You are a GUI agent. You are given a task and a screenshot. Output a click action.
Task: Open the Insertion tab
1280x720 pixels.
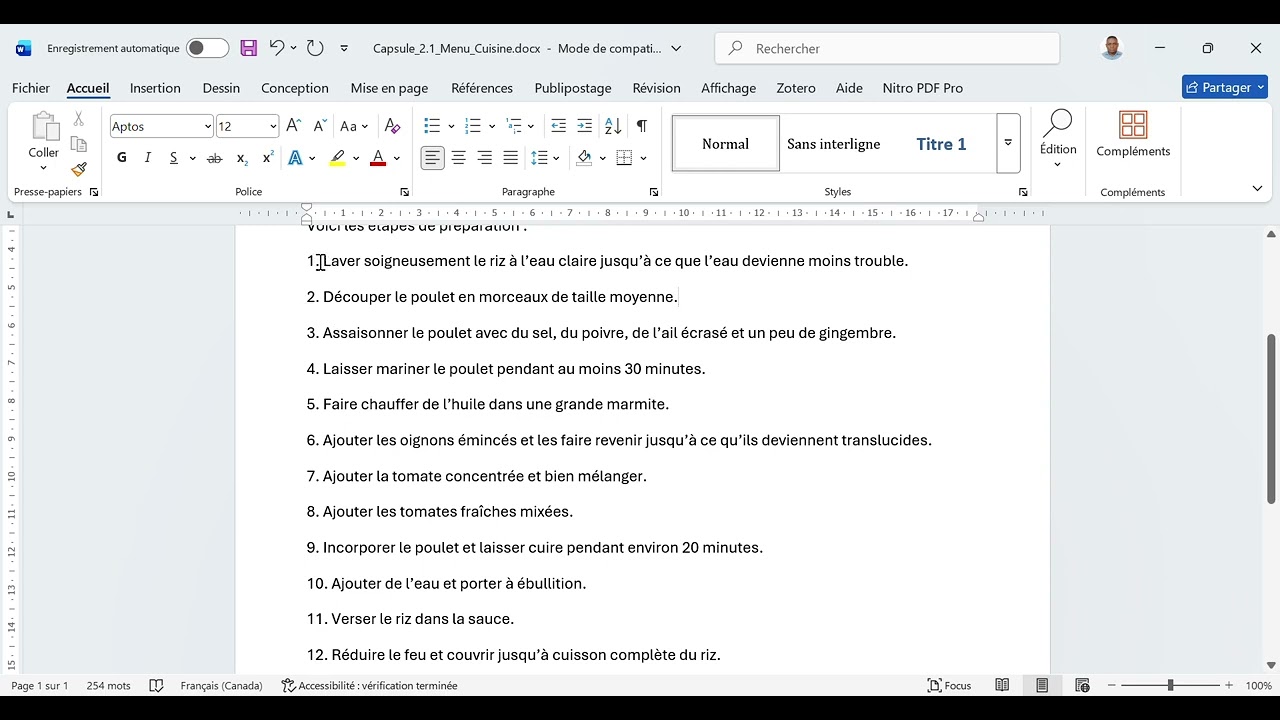click(155, 88)
